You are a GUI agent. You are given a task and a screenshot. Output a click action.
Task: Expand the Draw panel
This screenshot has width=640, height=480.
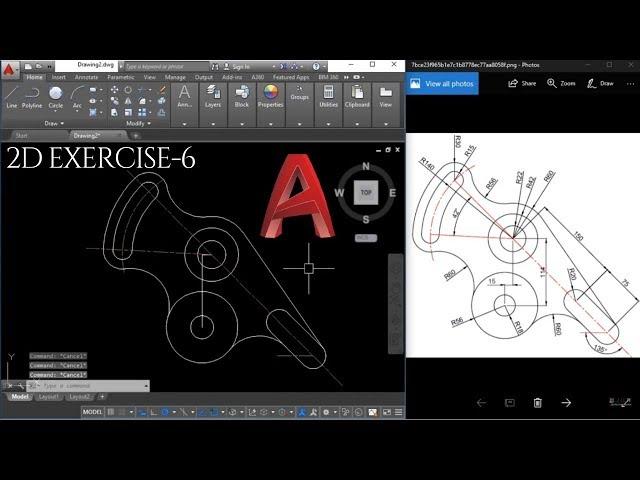tap(54, 123)
